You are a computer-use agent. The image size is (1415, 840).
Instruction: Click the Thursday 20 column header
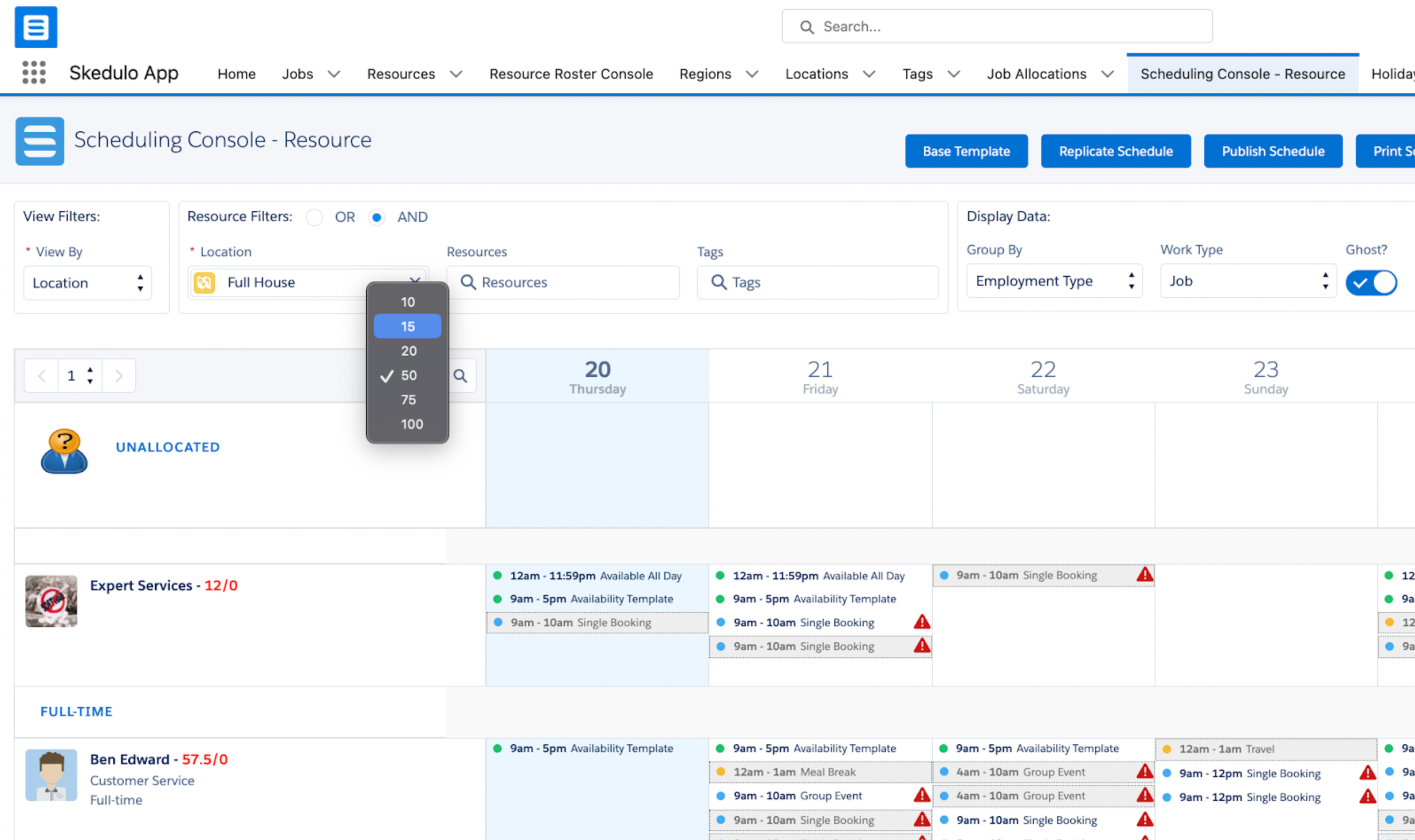point(597,376)
